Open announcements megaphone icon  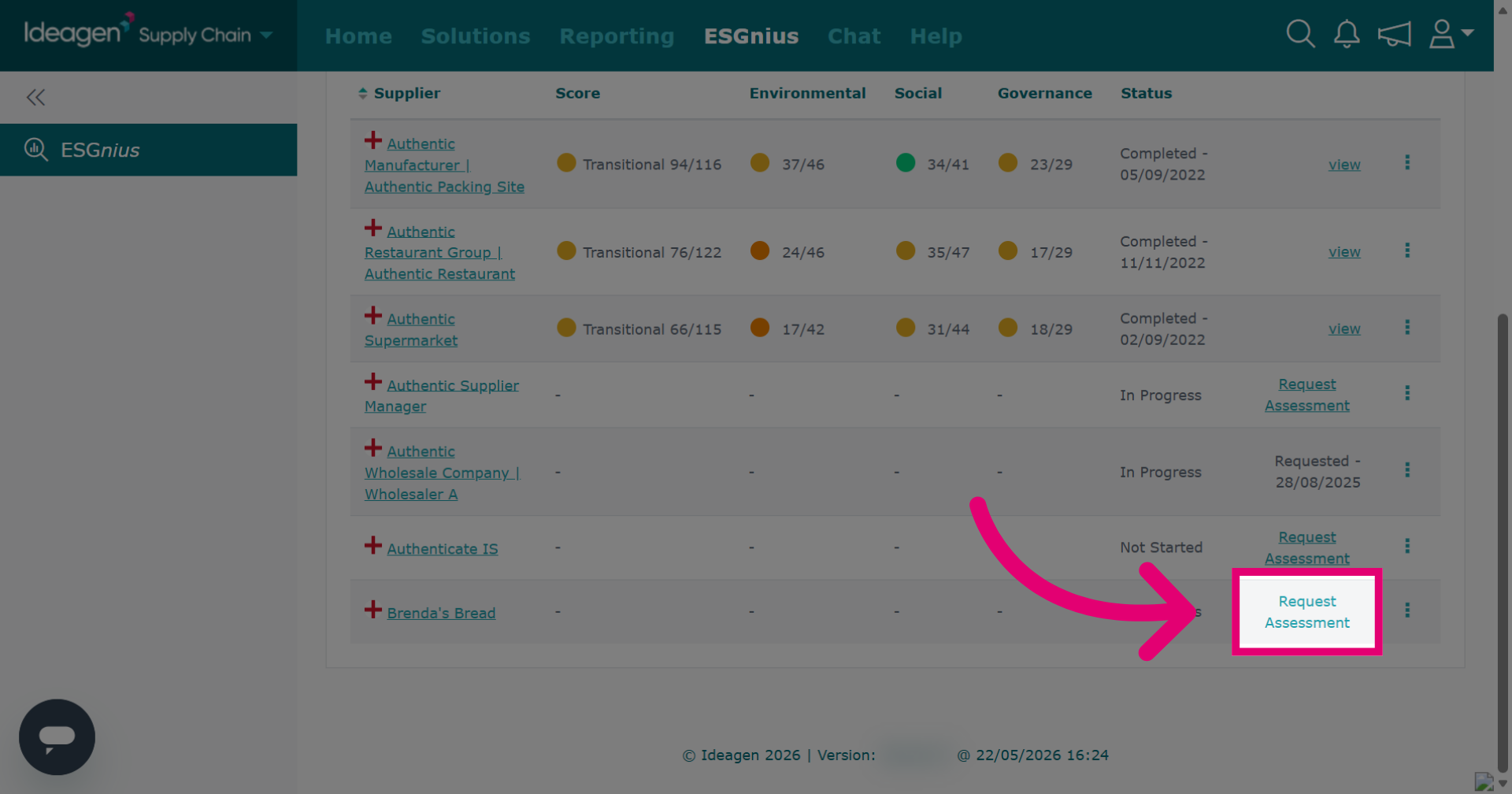coord(1394,34)
